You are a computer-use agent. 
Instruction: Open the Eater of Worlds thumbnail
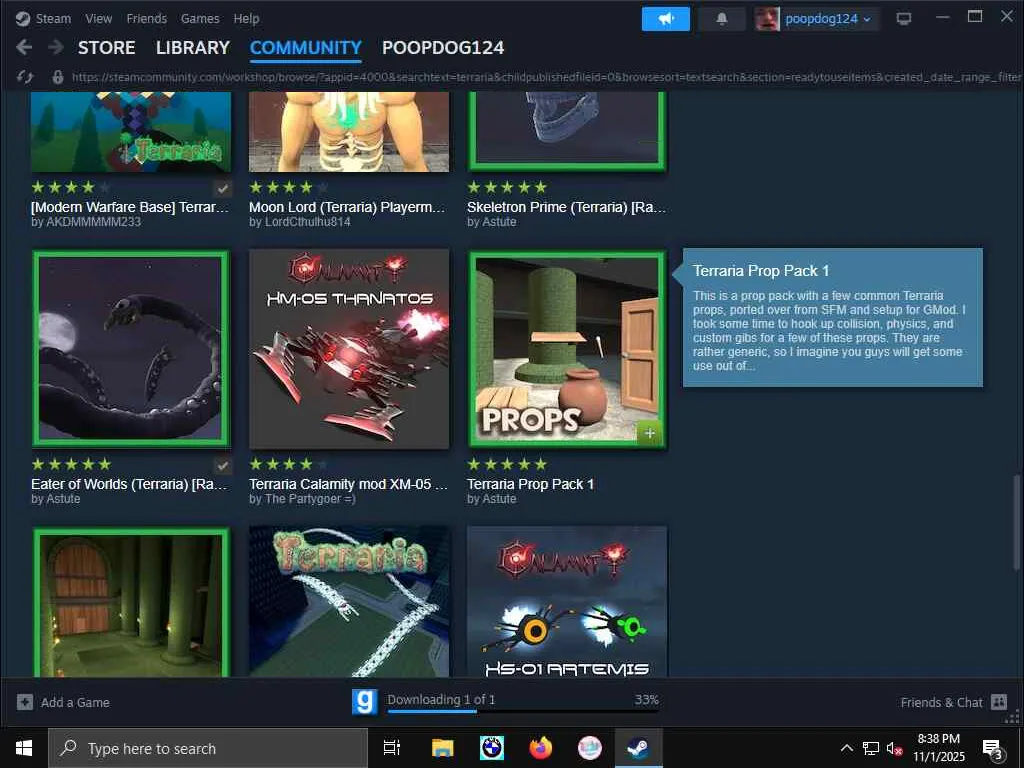click(x=131, y=349)
